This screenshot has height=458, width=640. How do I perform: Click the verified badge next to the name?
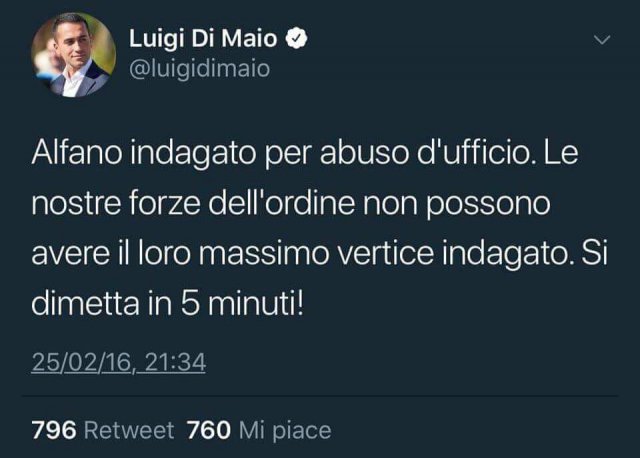point(296,39)
